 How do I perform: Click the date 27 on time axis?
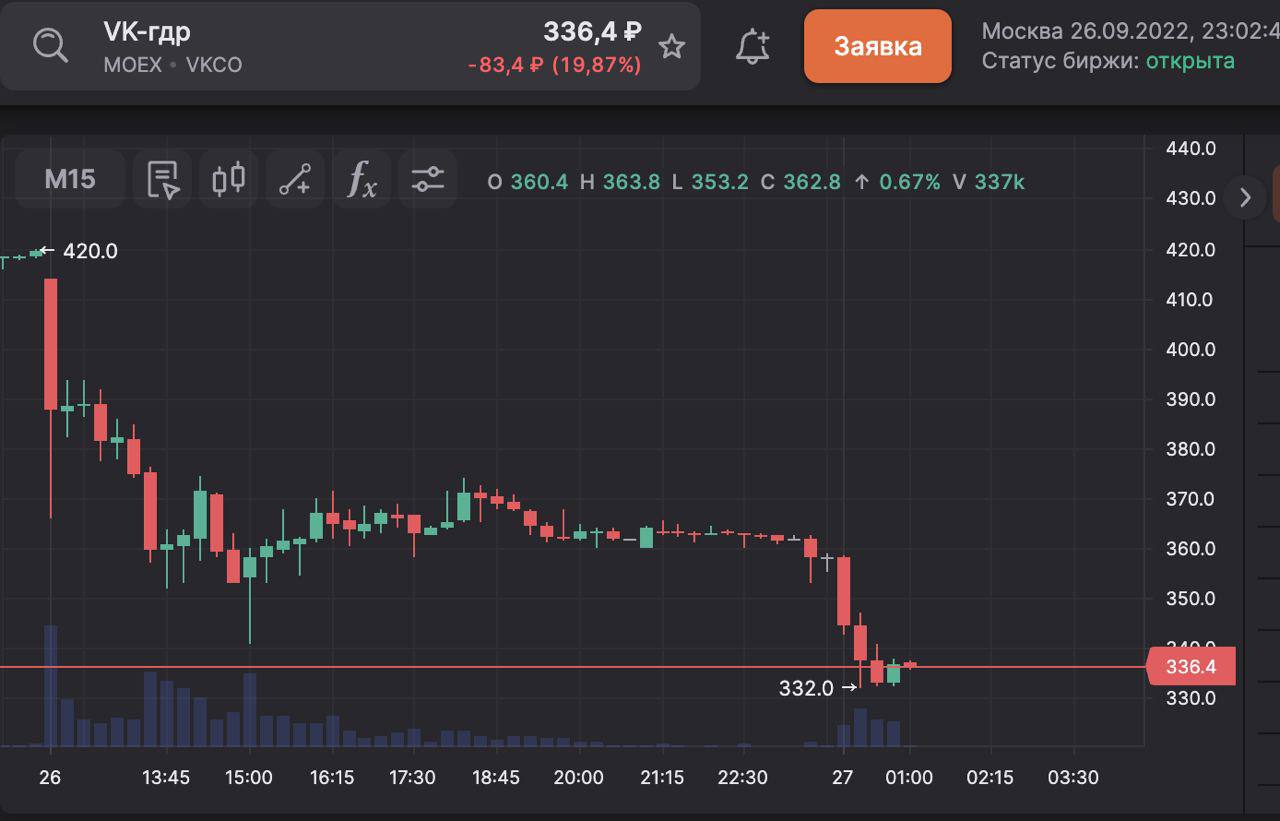844,778
